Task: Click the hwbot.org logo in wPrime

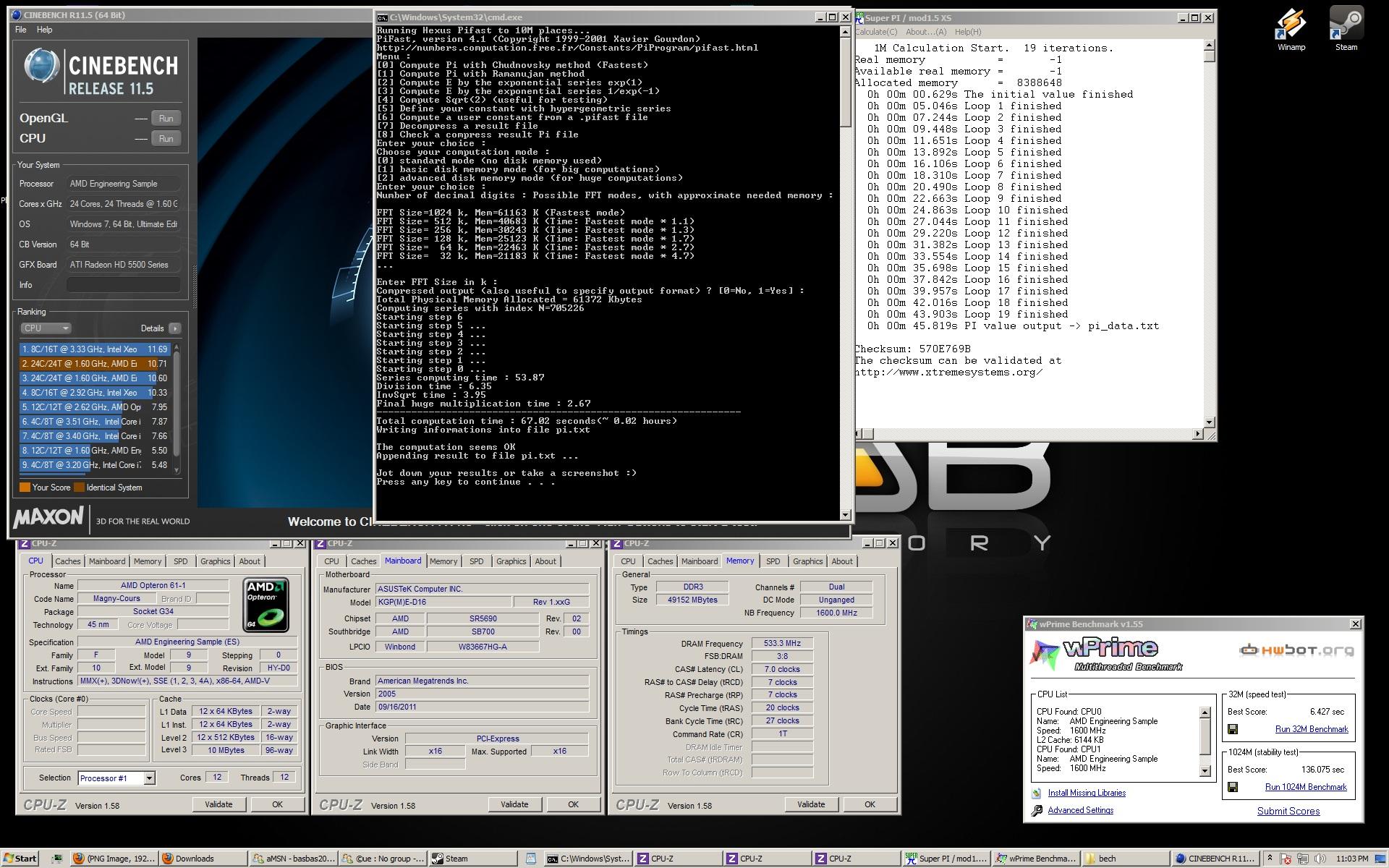Action: pos(1296,650)
